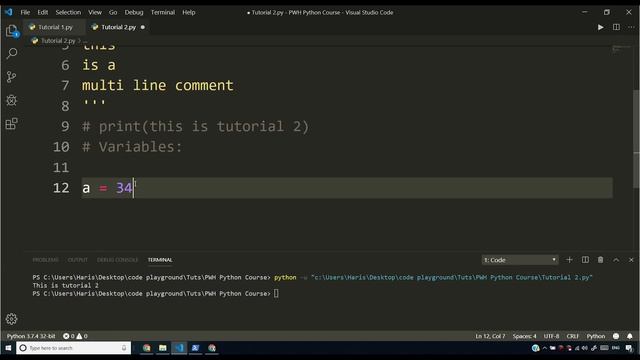
Task: Open File Explorer from taskbar
Action: [x=162, y=348]
